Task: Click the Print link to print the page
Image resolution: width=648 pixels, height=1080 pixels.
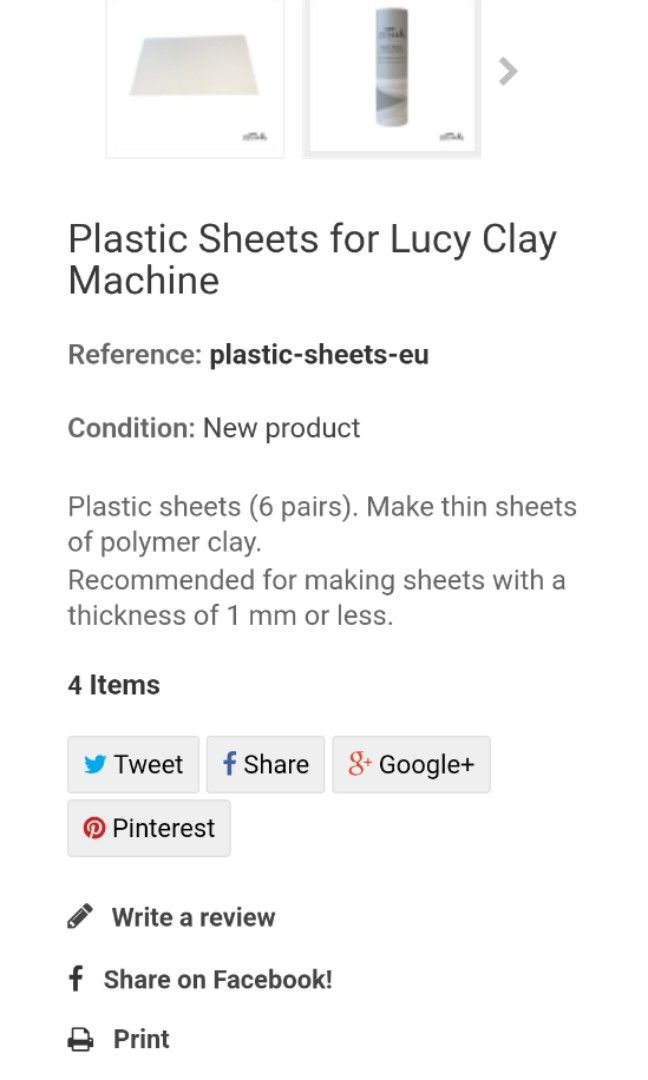Action: pyautogui.click(x=140, y=1040)
